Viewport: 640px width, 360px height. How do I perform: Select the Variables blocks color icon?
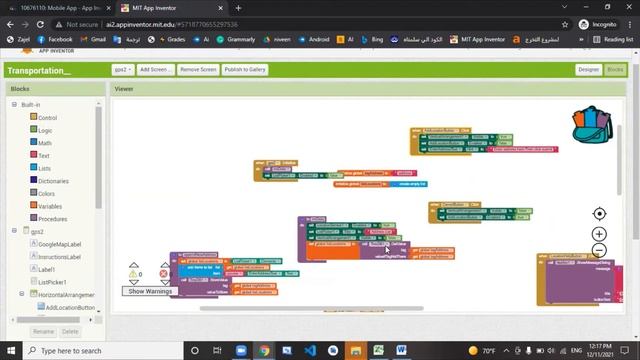pos(33,205)
